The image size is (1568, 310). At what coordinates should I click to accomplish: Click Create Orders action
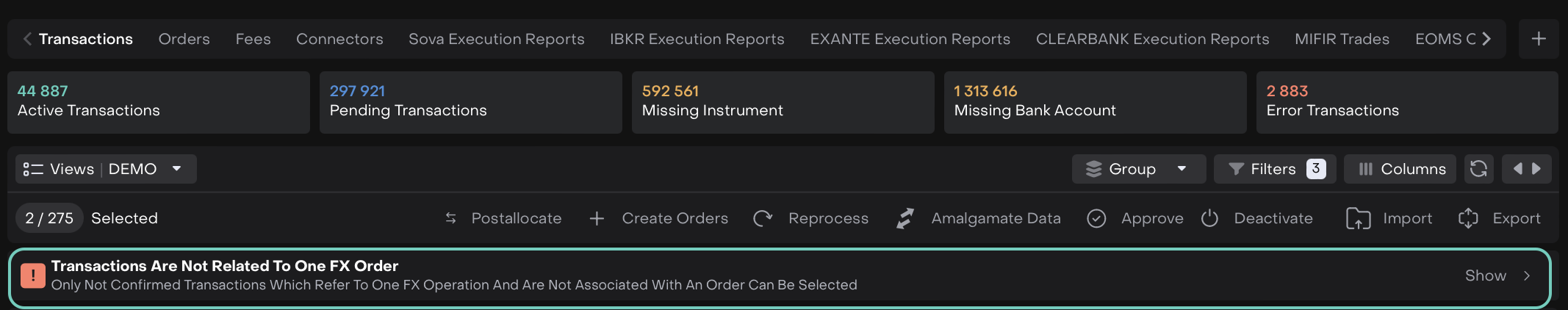[659, 218]
